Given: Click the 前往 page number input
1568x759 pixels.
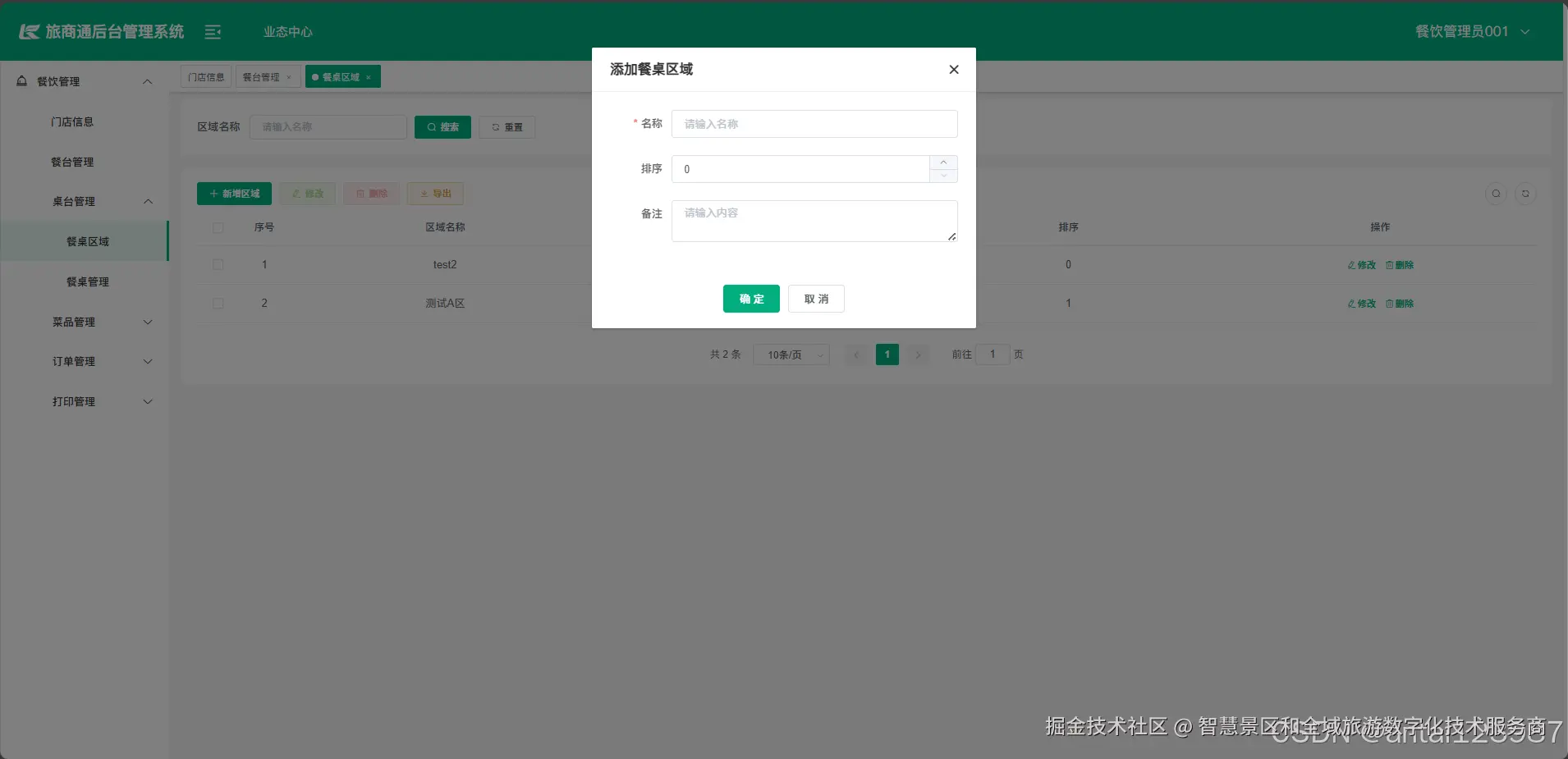Looking at the screenshot, I should 993,354.
